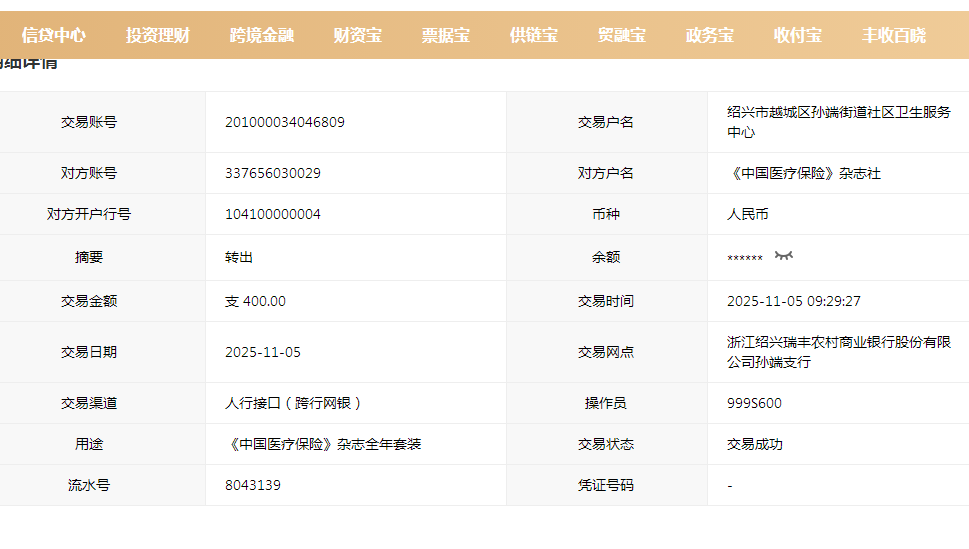Open the 投资理财 menu
The image size is (969, 549).
point(158,35)
